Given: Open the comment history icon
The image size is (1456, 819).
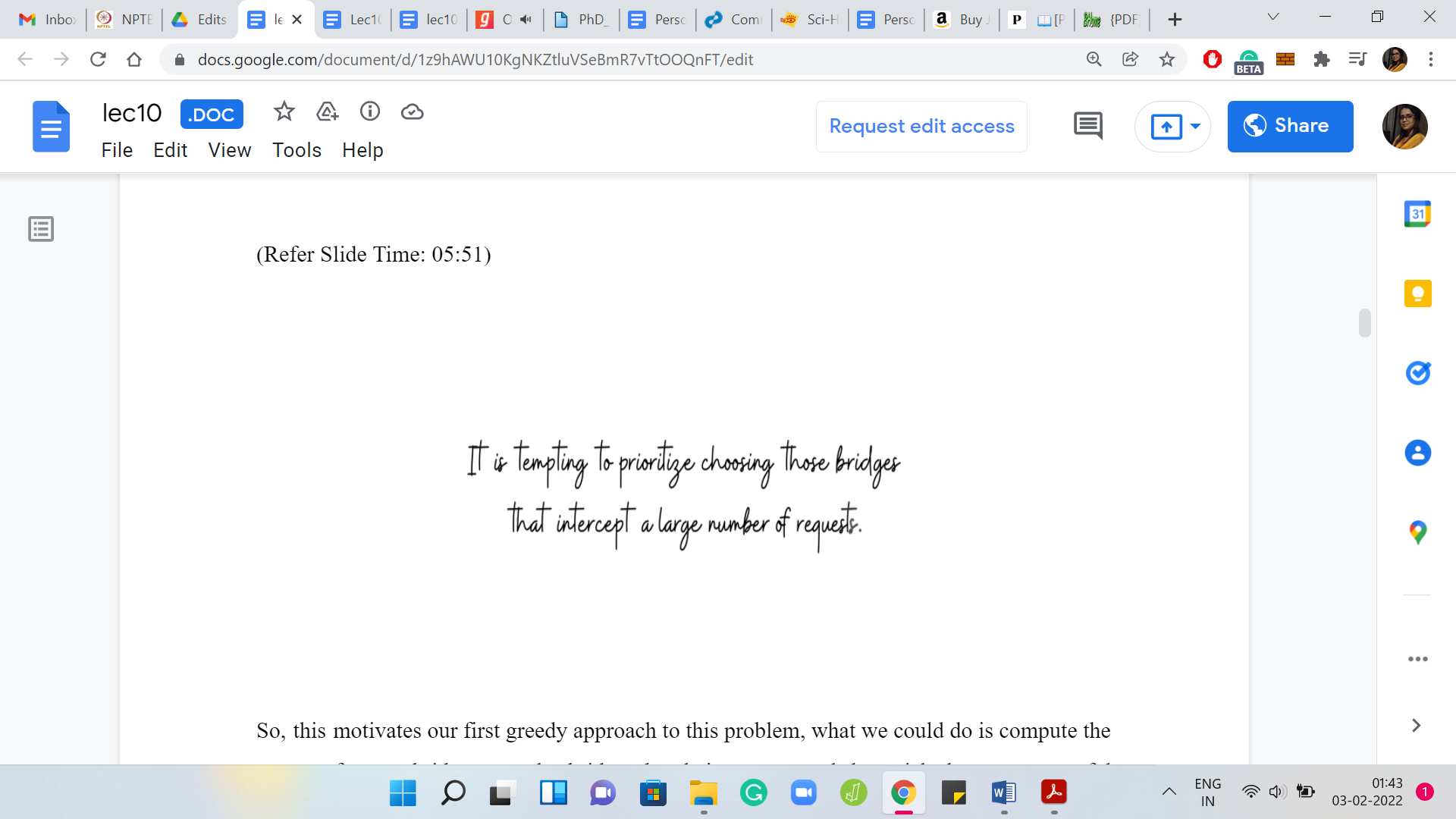Looking at the screenshot, I should coord(1087,126).
